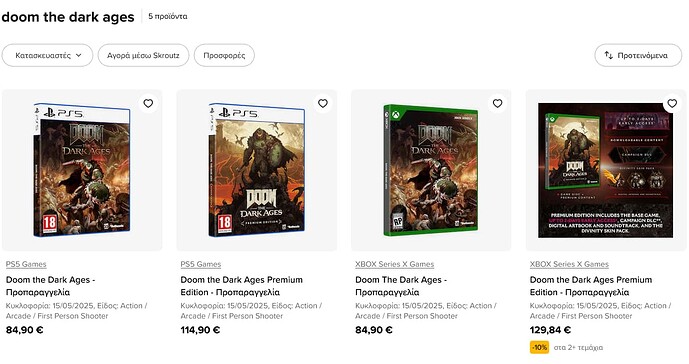The width and height of the screenshot is (689, 364).
Task: Open Doom the Dark Ages PS5 product title
Action: (x=51, y=286)
